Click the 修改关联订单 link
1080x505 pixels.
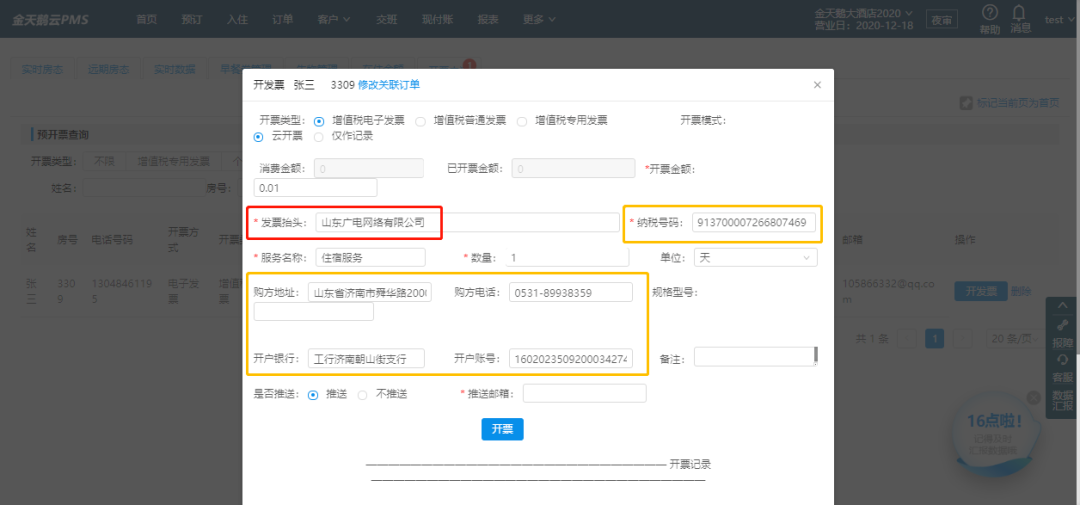pos(389,85)
